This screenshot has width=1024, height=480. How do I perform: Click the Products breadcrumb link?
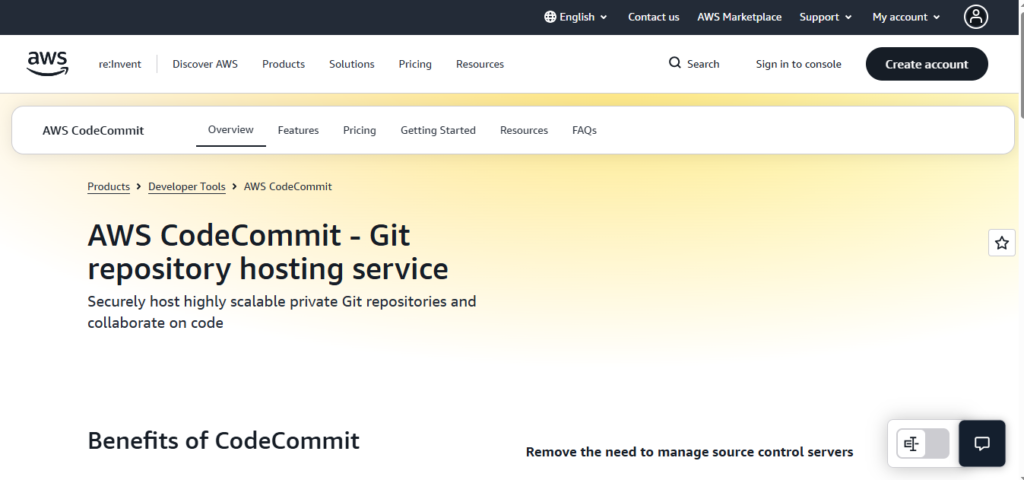click(108, 187)
